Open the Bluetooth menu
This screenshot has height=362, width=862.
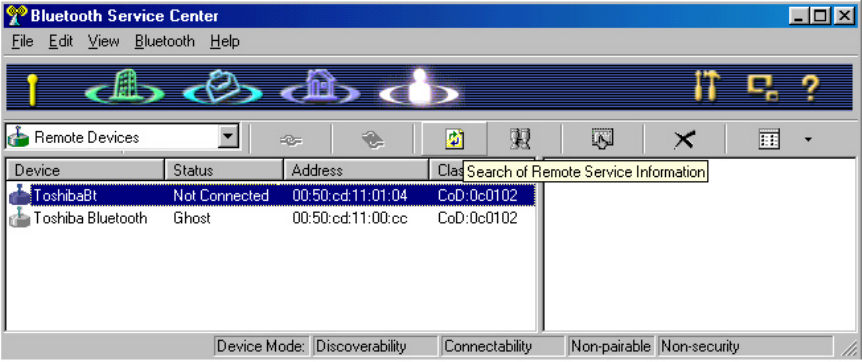point(164,41)
